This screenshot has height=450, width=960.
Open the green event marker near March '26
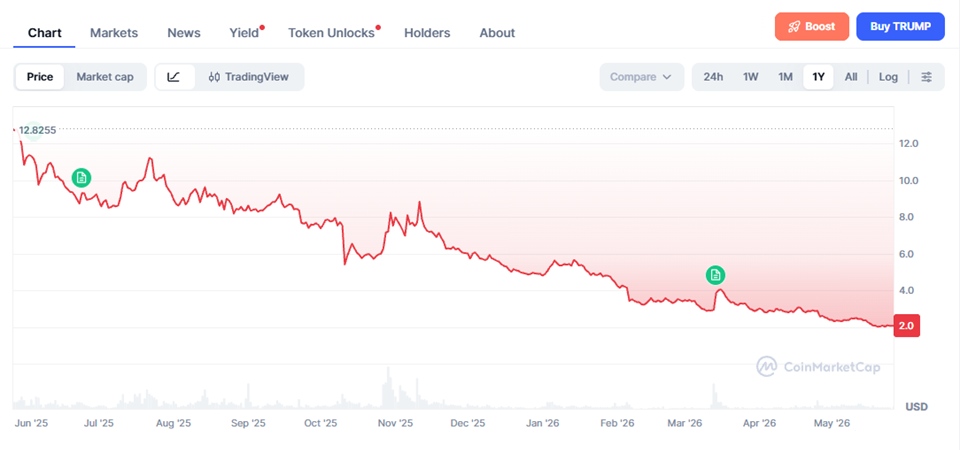pos(715,276)
